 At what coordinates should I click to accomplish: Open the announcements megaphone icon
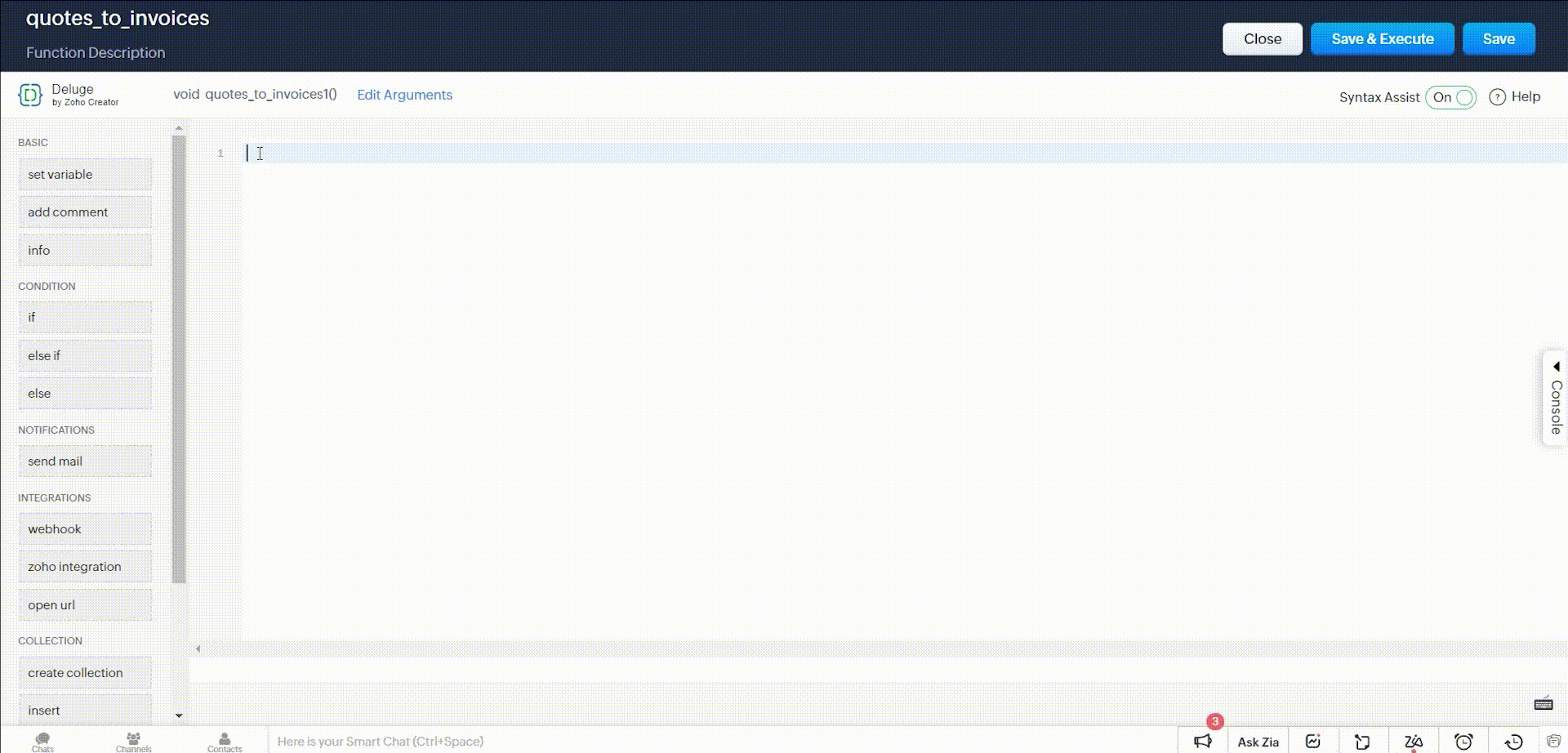click(1203, 741)
